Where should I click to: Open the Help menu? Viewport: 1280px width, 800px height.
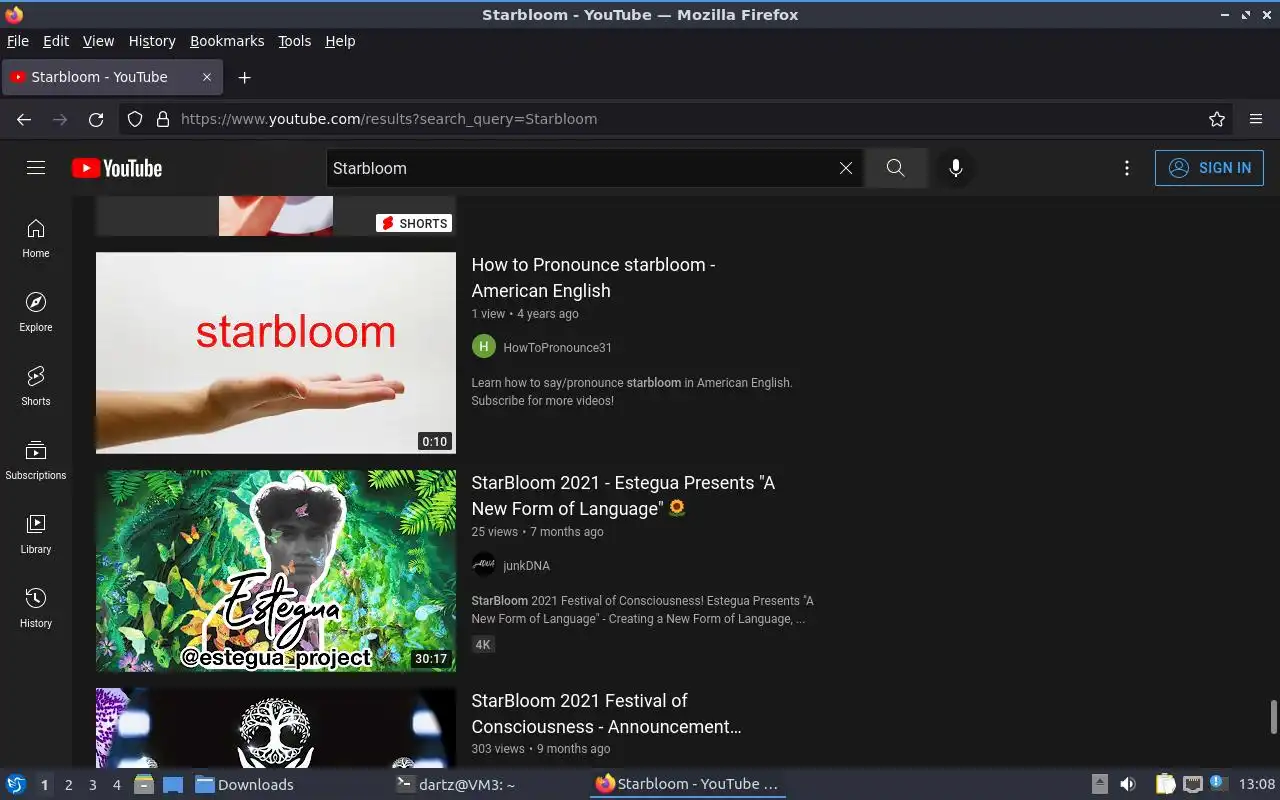tap(340, 41)
